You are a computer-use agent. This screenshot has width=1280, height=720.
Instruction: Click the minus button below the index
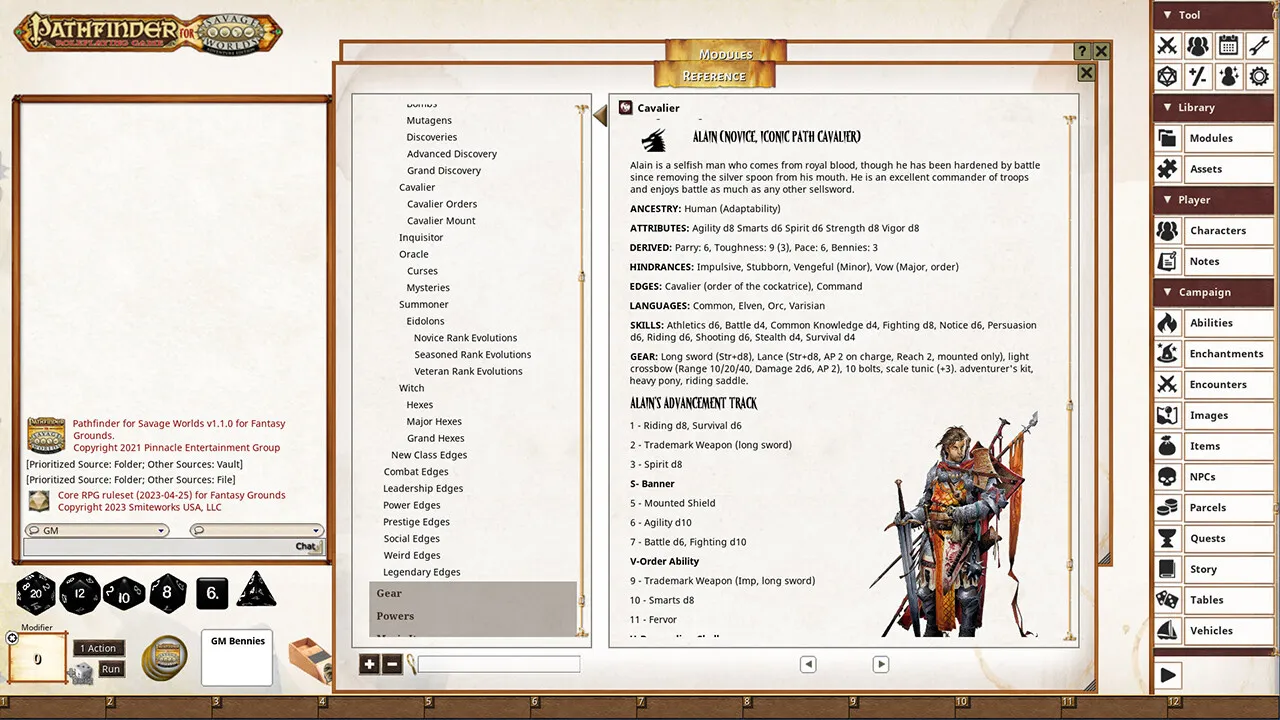pos(391,664)
